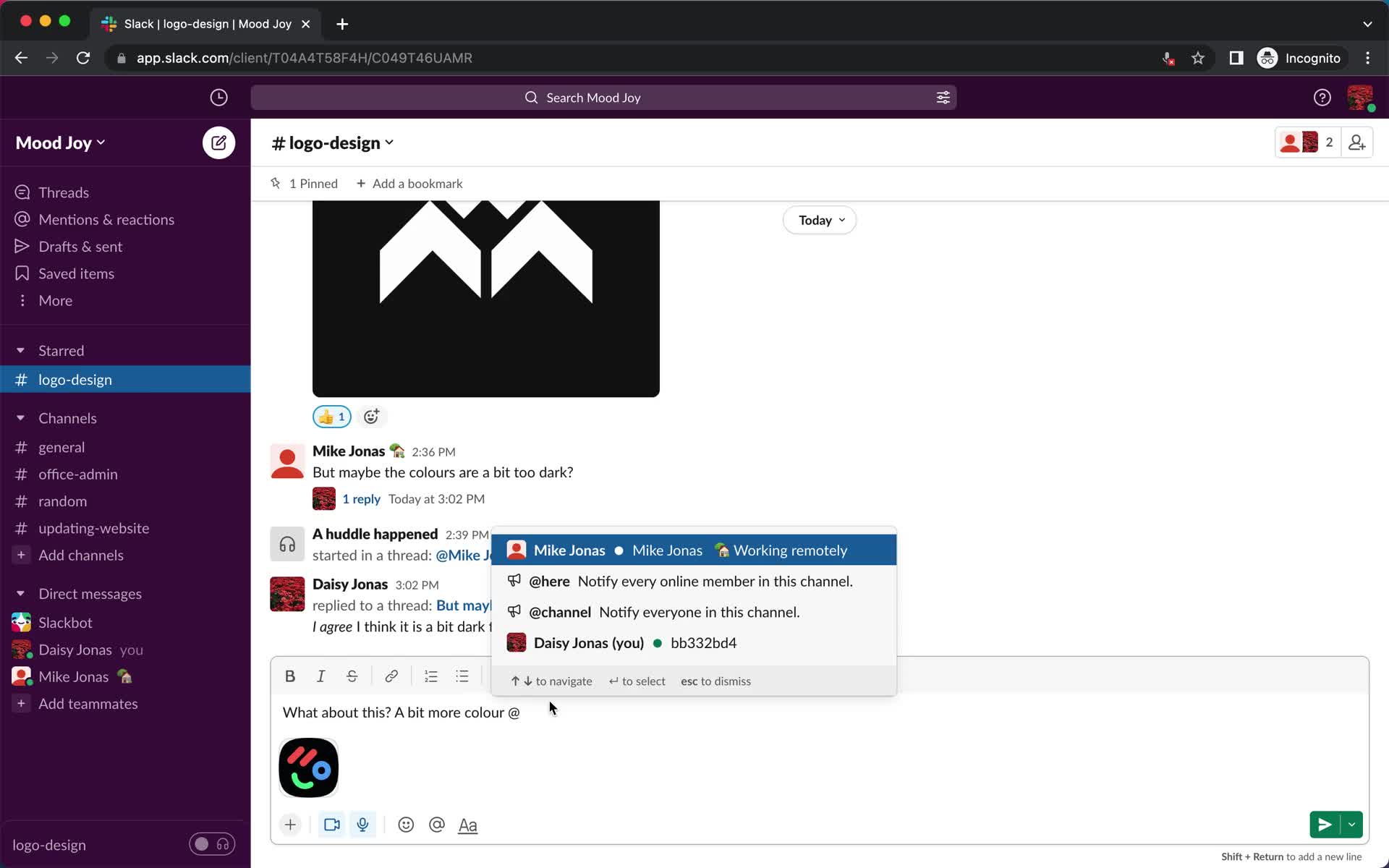The width and height of the screenshot is (1389, 868).
Task: Record an audio clip
Action: point(363,825)
